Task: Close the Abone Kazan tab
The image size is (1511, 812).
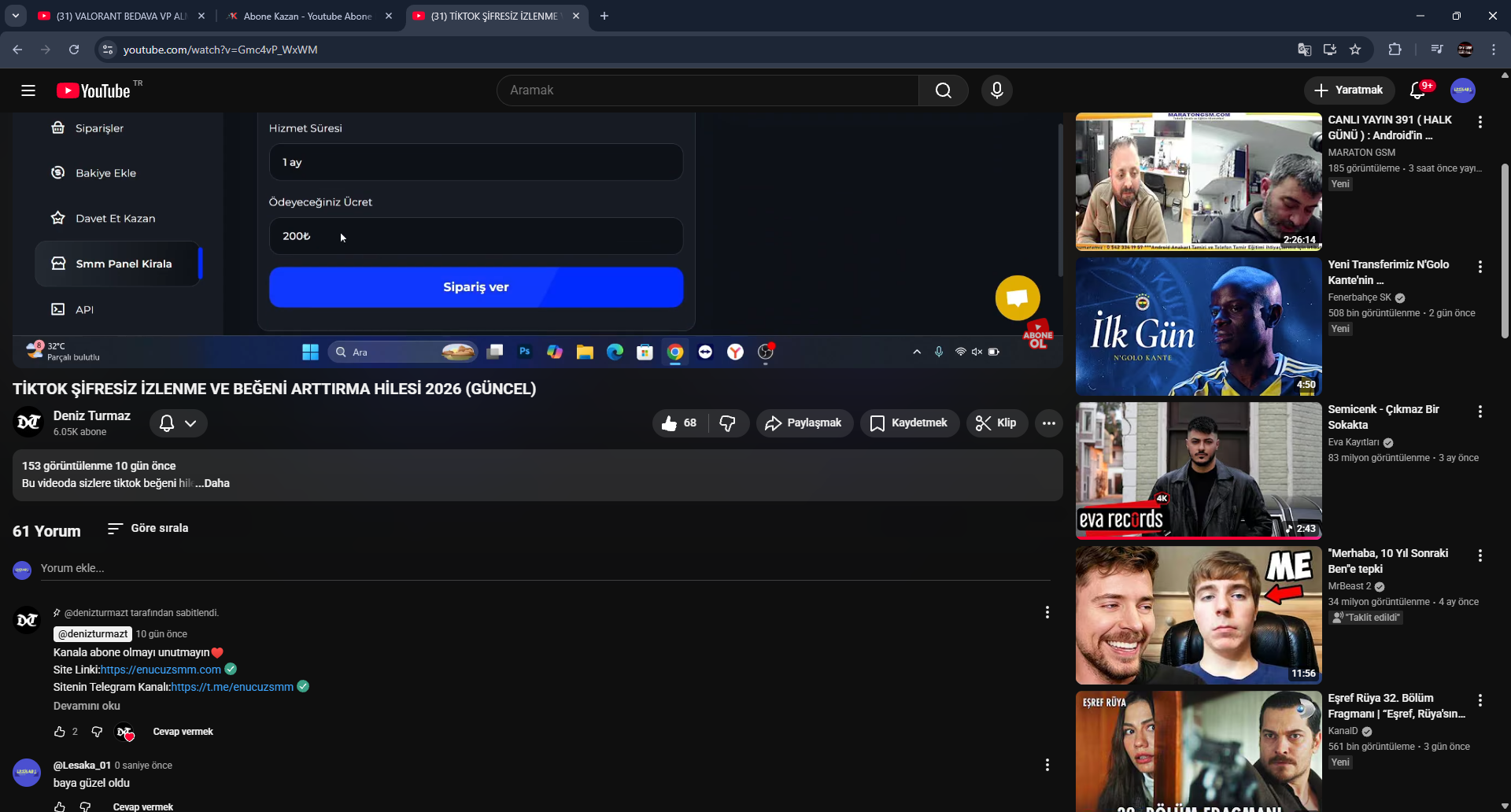Action: (389, 16)
